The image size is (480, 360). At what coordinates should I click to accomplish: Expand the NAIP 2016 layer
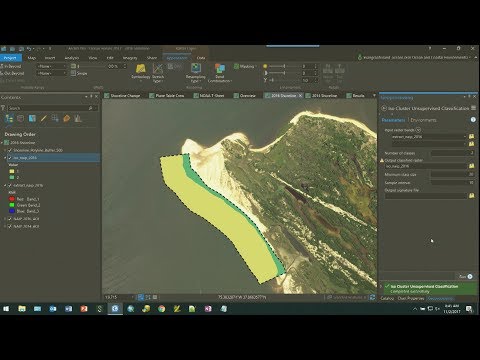pyautogui.click(x=5, y=219)
